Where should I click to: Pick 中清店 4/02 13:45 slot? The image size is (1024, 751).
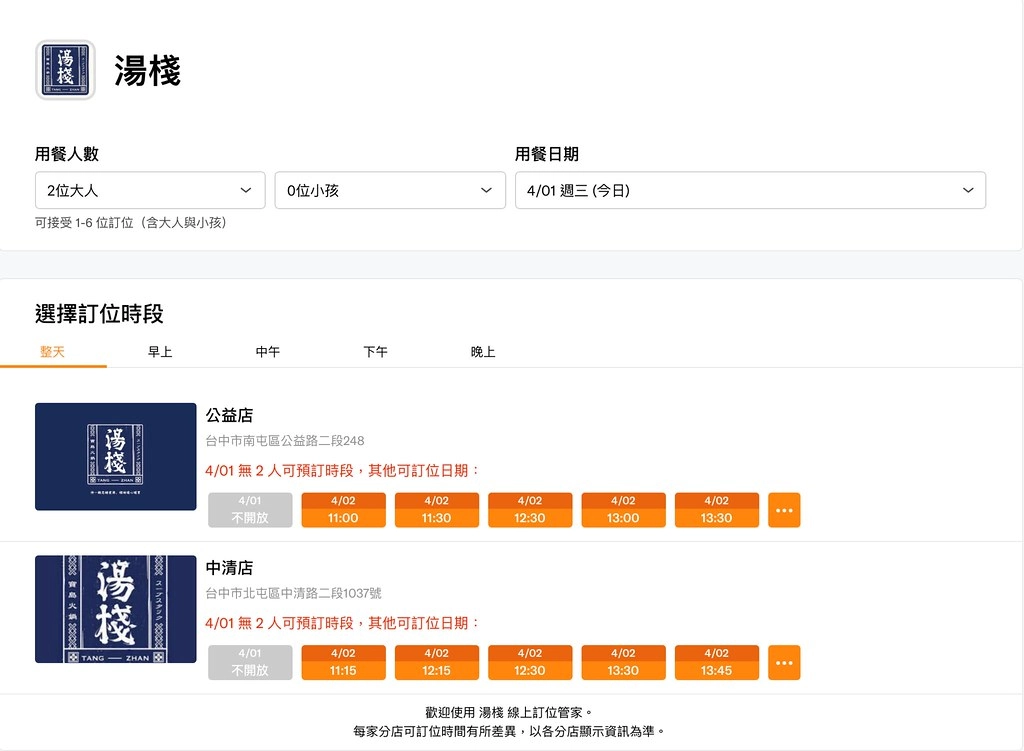pos(716,662)
